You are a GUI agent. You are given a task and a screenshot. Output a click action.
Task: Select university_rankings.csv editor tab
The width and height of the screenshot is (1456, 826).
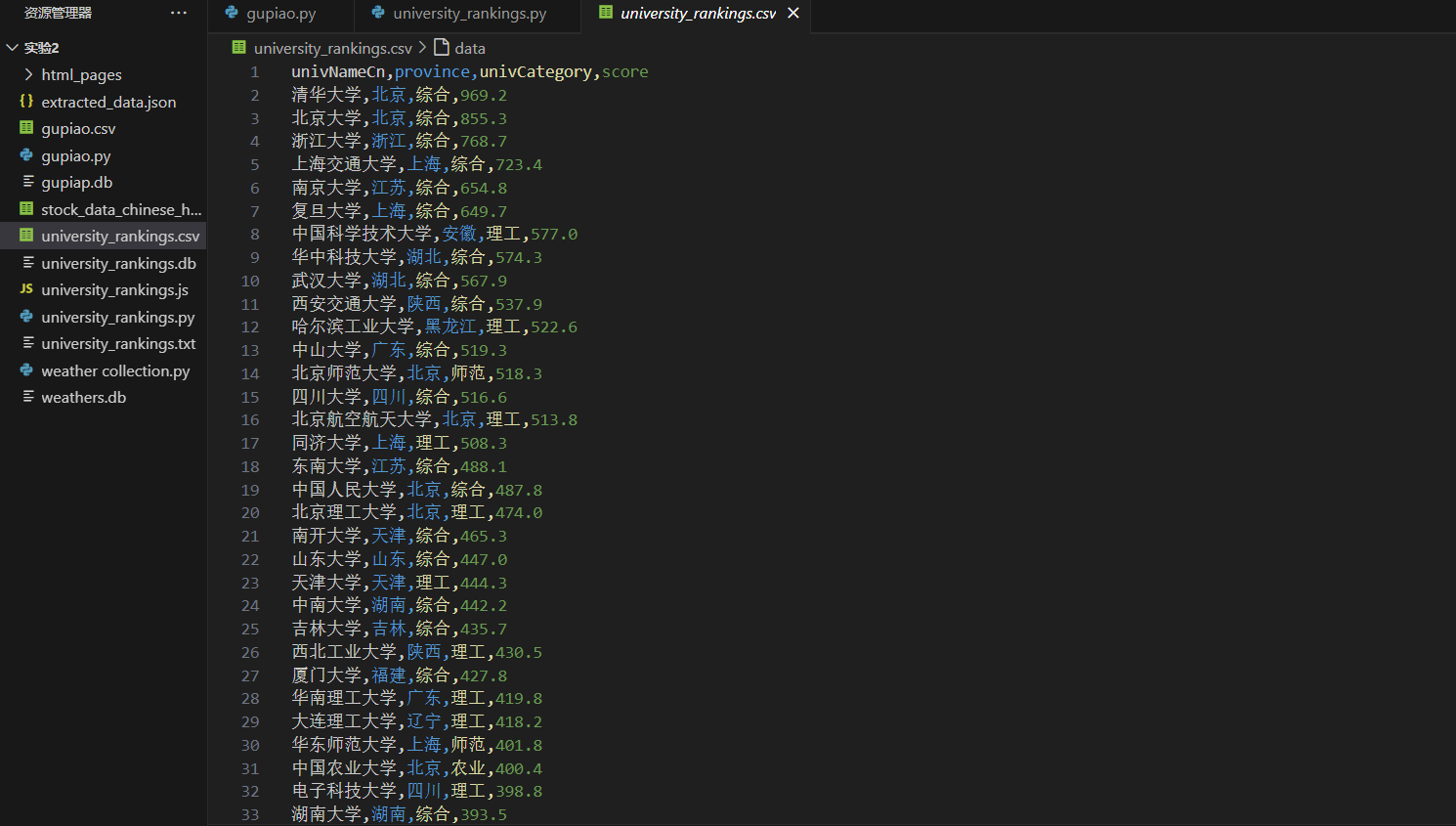click(x=698, y=14)
